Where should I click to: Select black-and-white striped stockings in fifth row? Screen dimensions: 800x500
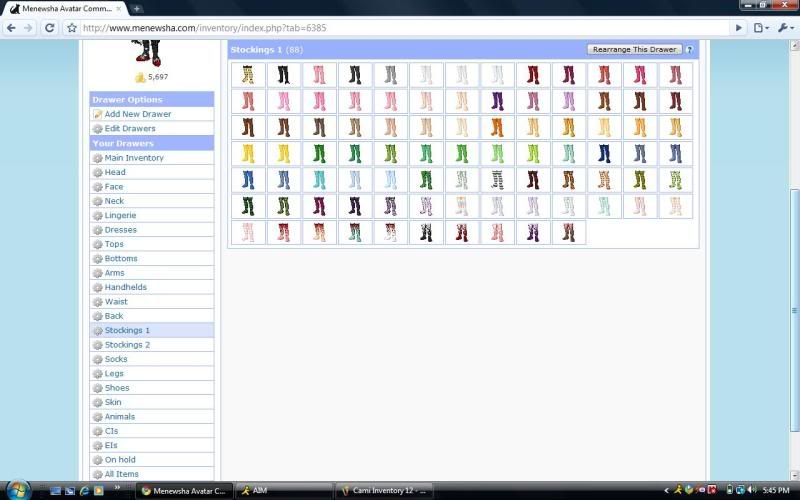(497, 180)
